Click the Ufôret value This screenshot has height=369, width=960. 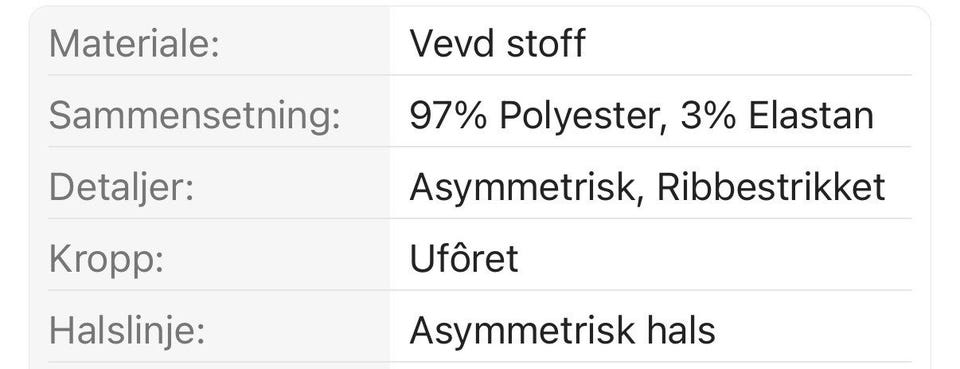[x=463, y=258]
